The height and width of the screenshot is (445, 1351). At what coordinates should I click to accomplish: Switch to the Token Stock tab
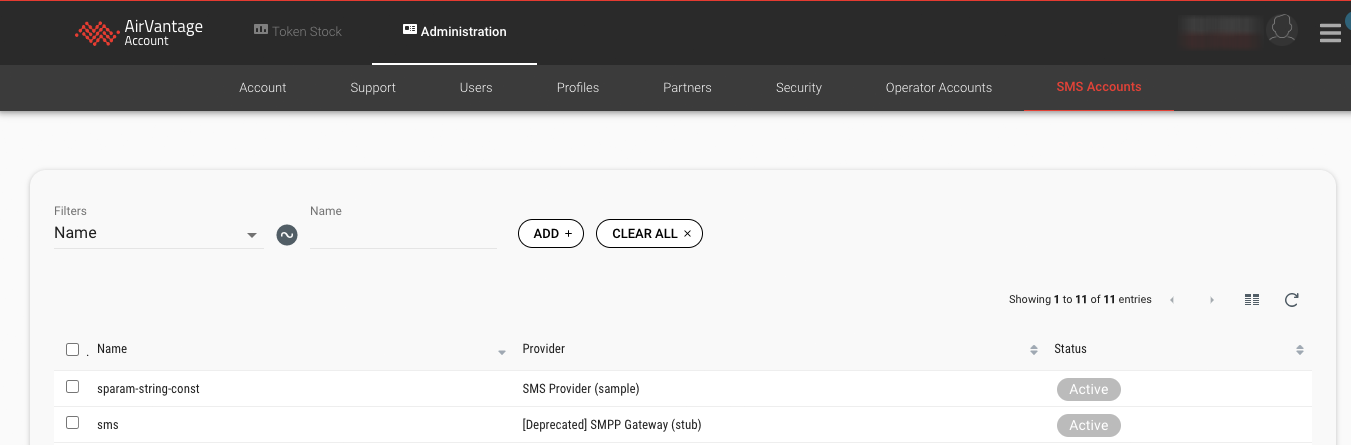pos(298,32)
